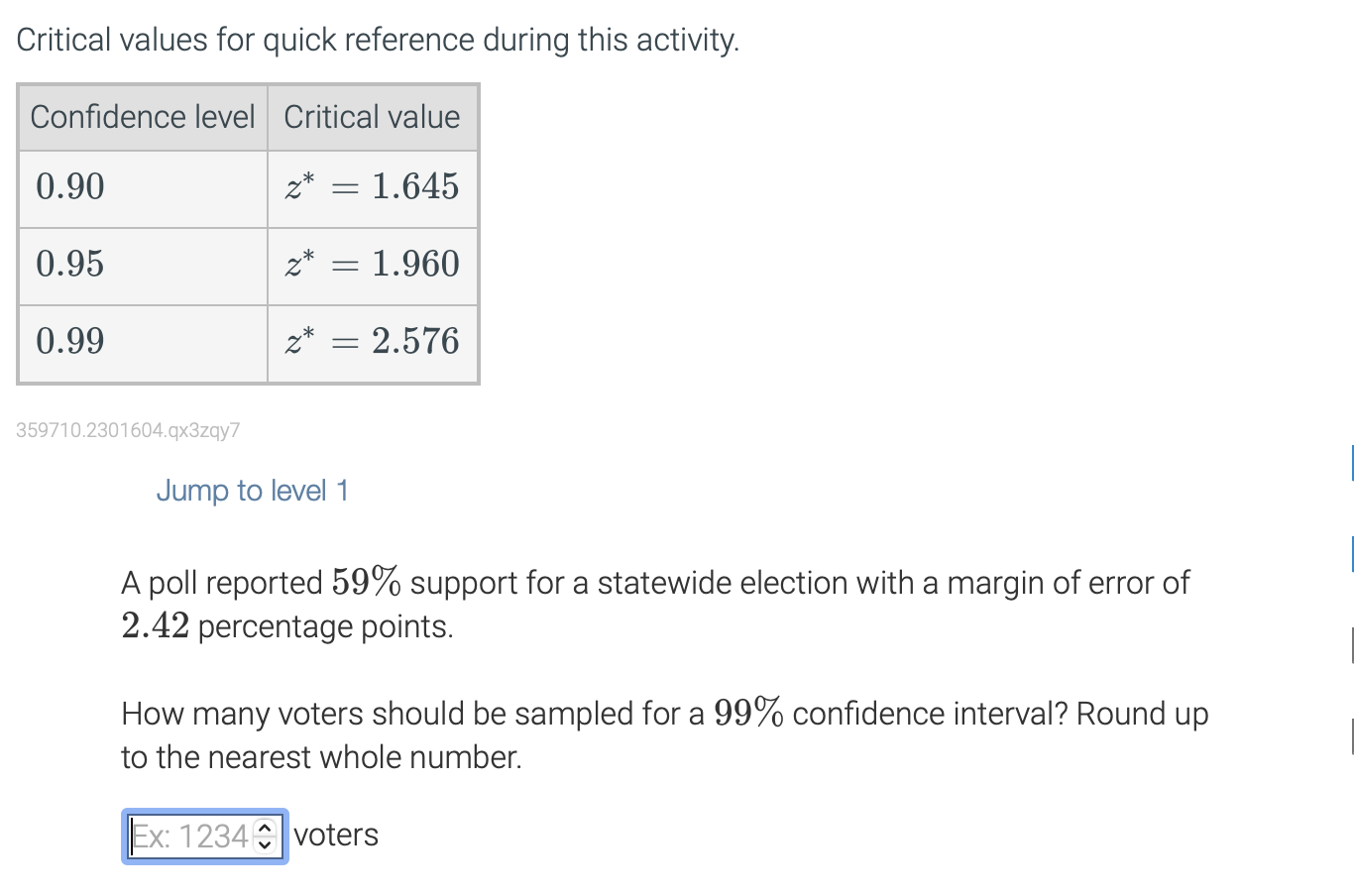
Task: Open the Jump to level 1 link
Action: pos(252,490)
